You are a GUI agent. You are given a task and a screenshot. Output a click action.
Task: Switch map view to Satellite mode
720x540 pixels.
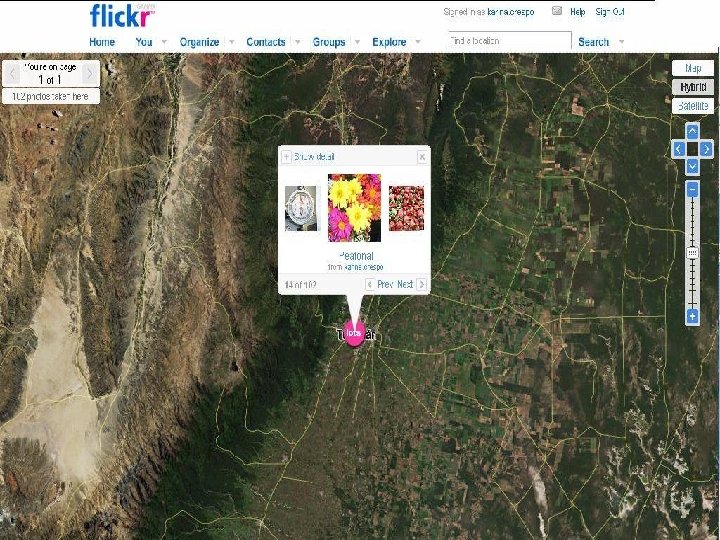[693, 106]
